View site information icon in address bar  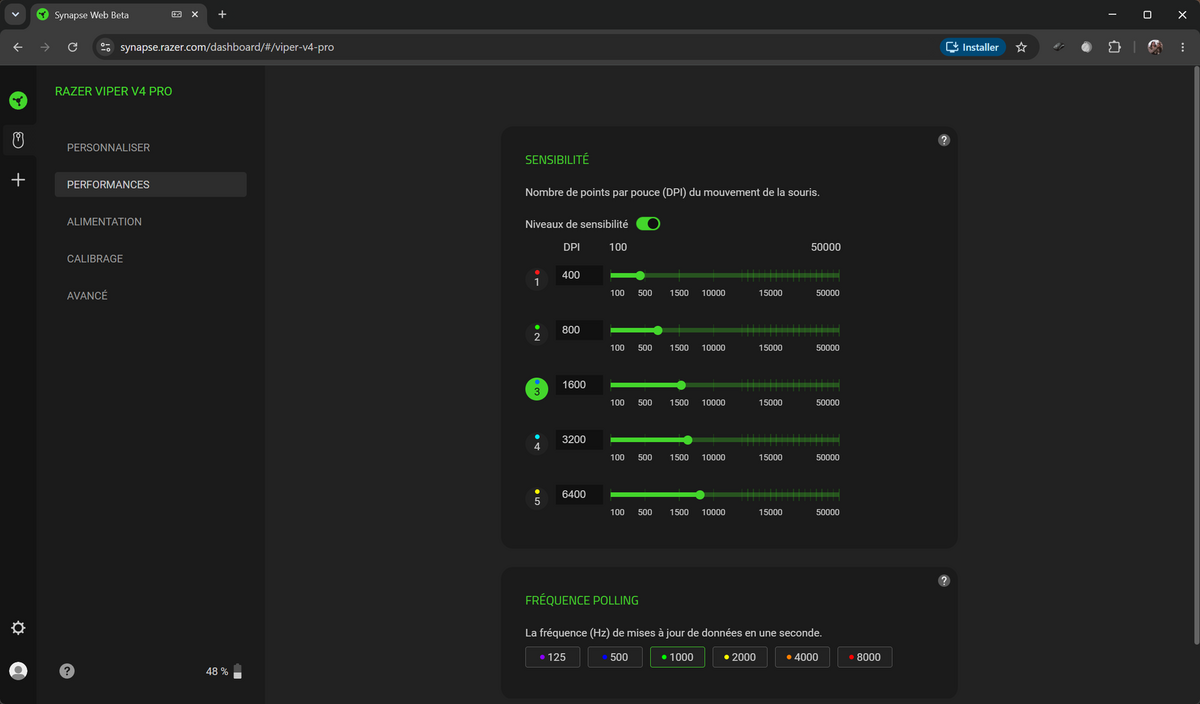105,47
